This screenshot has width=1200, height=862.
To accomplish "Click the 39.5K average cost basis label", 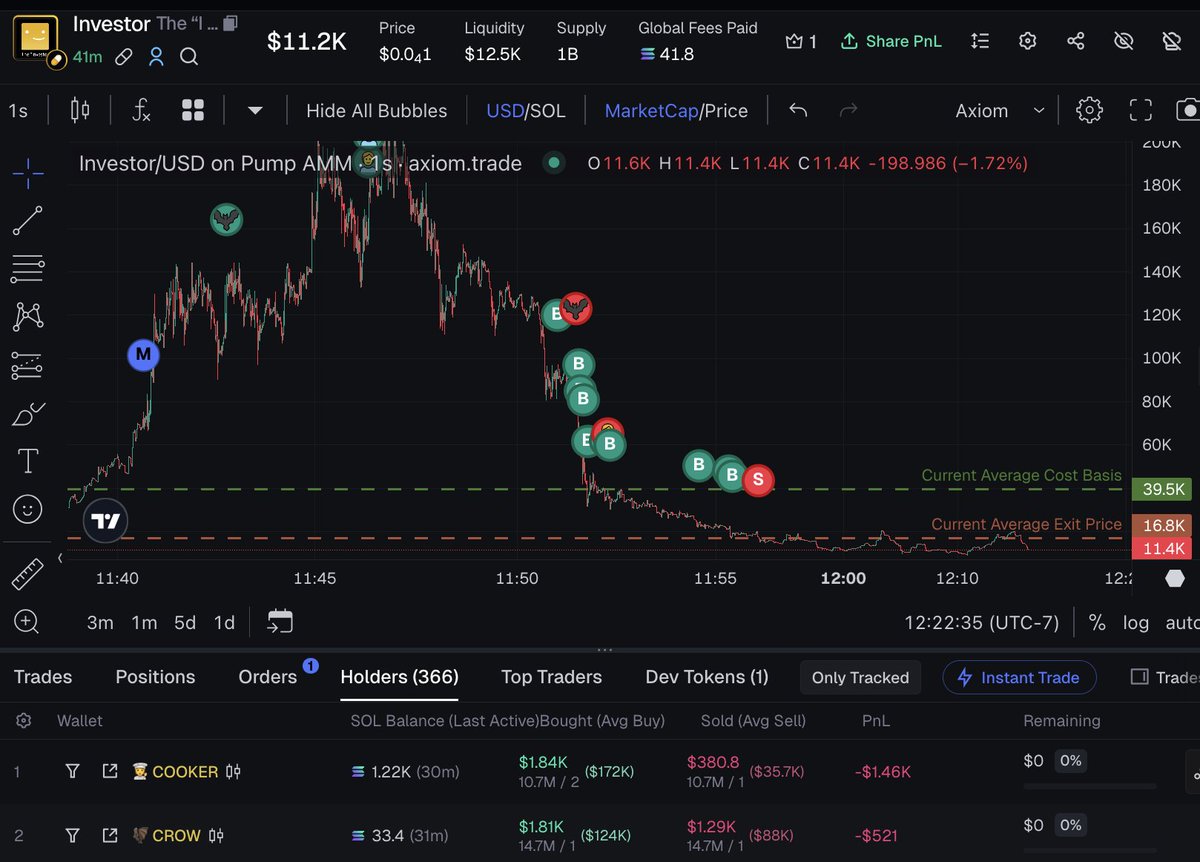I will click(x=1161, y=489).
